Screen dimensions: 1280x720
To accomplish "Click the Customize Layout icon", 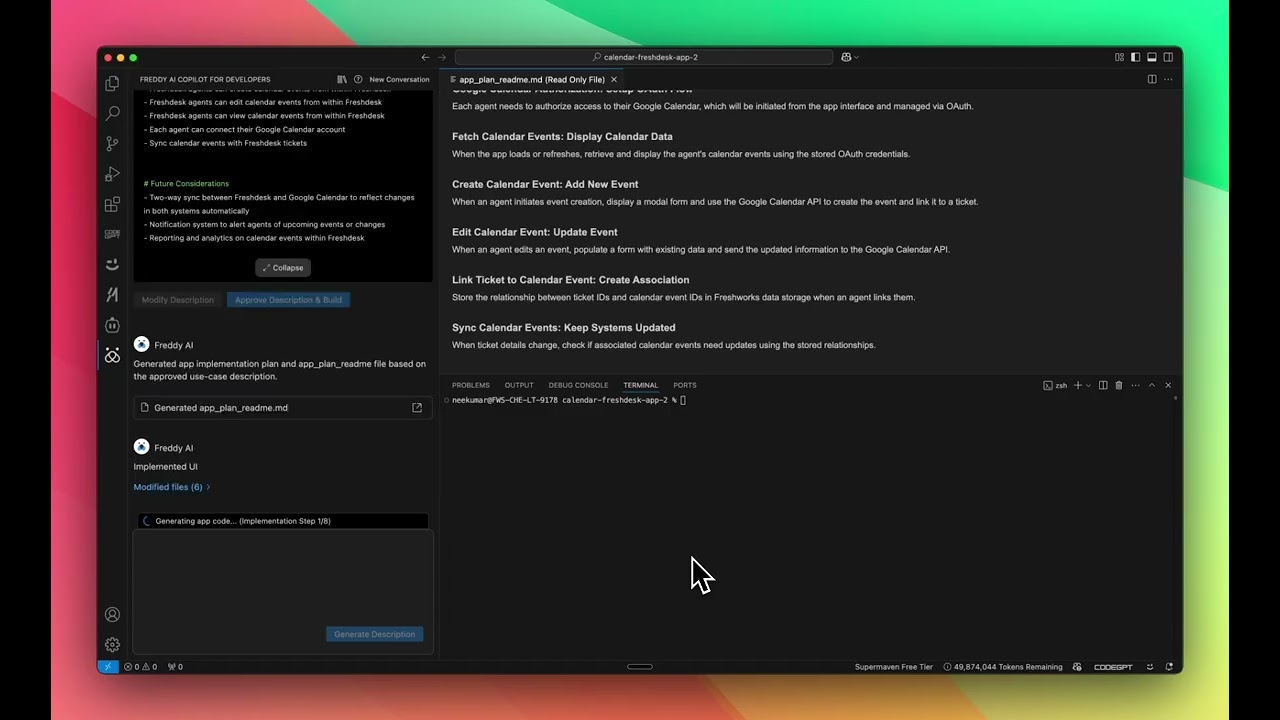I will click(x=1119, y=57).
